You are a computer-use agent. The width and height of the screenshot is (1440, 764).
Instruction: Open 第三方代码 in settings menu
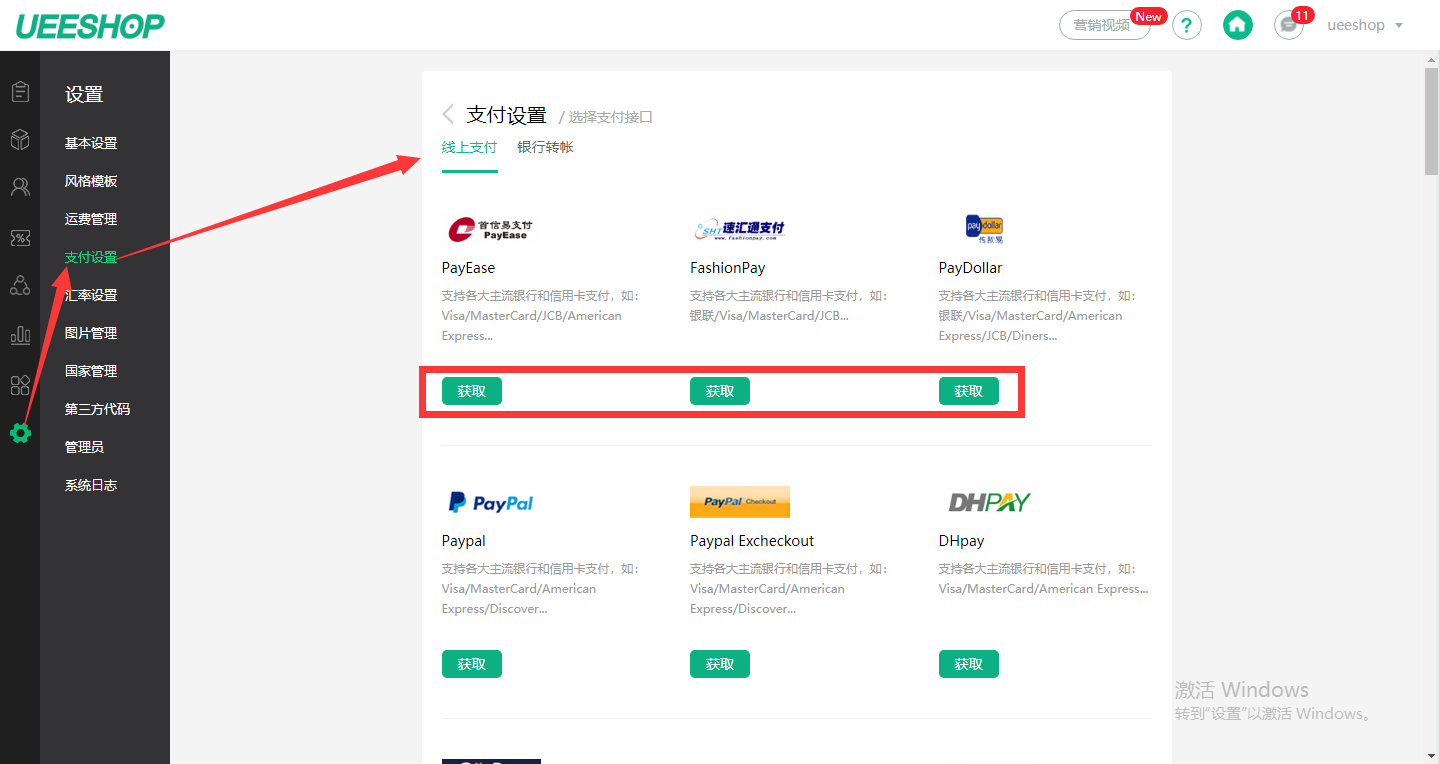pyautogui.click(x=98, y=409)
